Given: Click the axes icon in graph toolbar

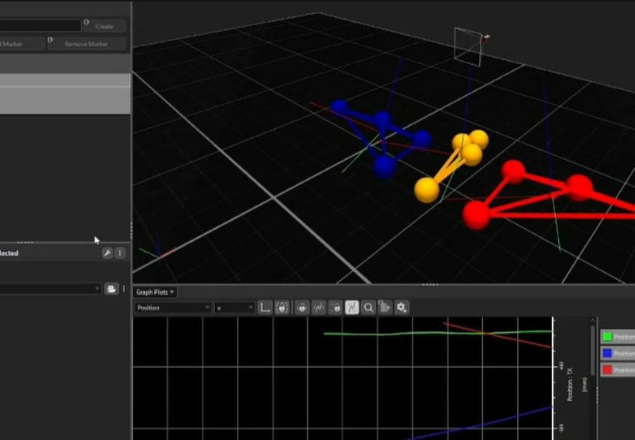Looking at the screenshot, I should tap(266, 308).
